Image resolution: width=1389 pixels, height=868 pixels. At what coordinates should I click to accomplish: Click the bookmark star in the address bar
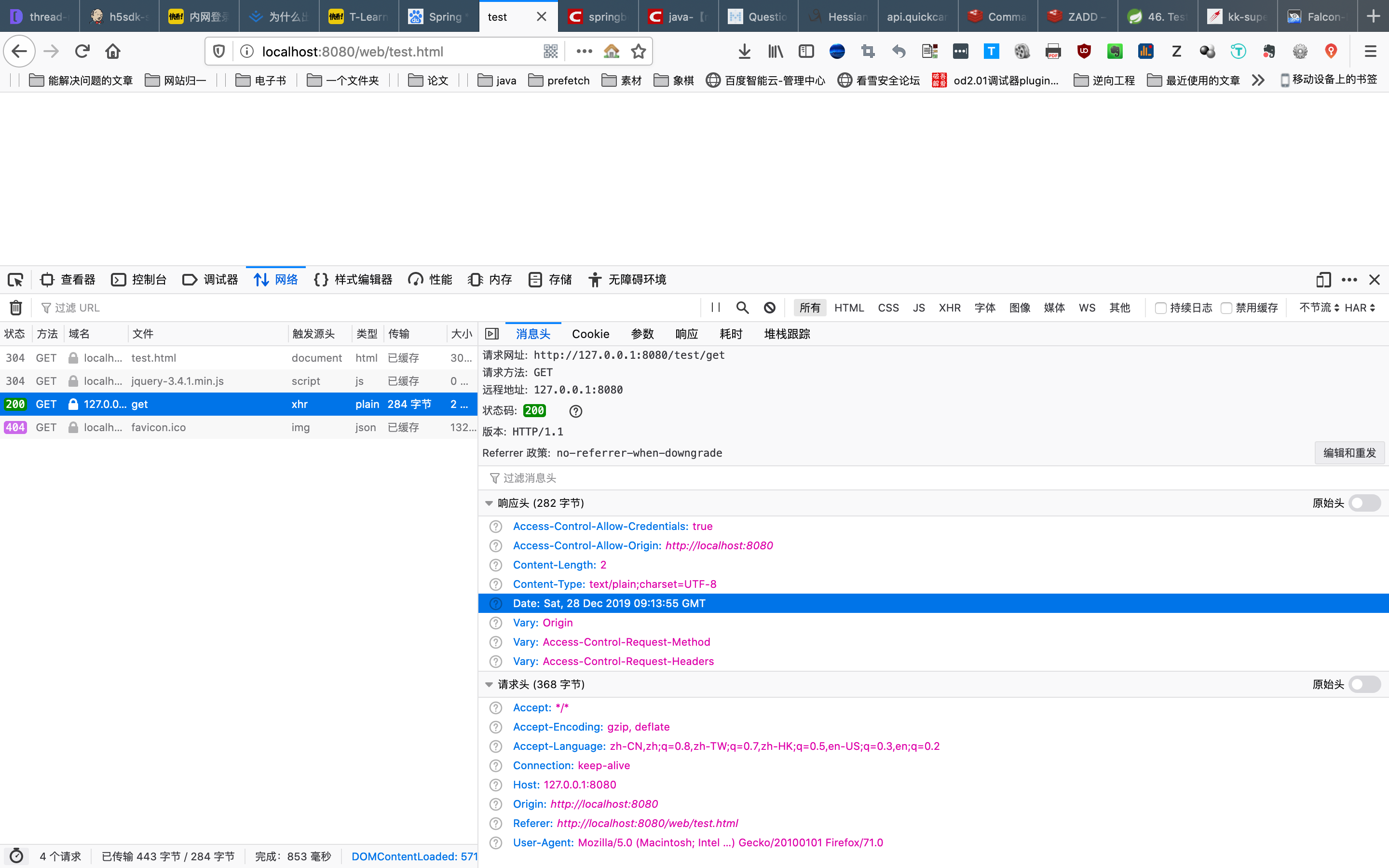[638, 52]
